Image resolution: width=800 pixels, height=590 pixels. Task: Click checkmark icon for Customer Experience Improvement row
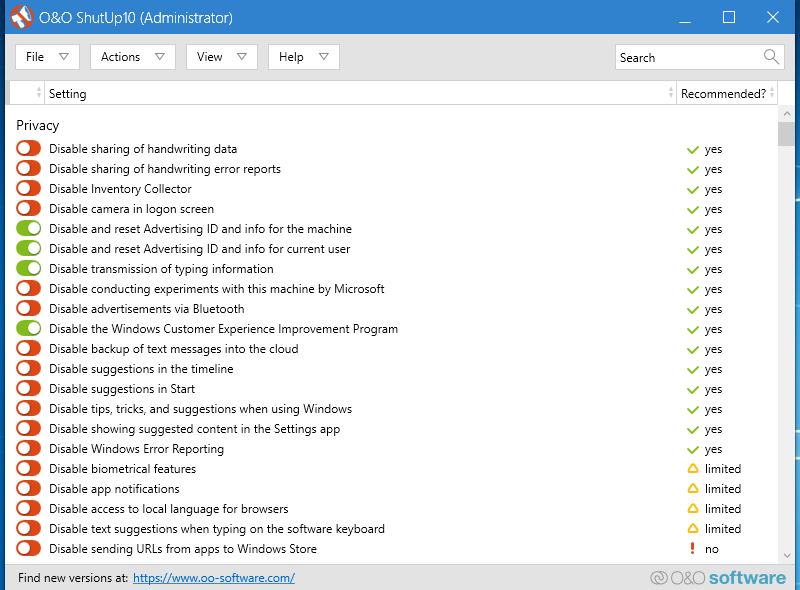[x=692, y=330]
